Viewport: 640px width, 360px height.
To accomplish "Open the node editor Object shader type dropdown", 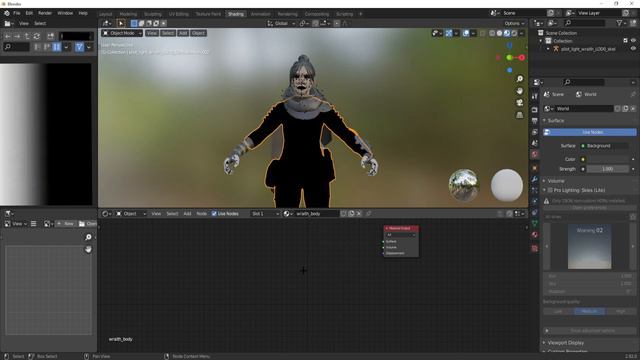I will (131, 213).
